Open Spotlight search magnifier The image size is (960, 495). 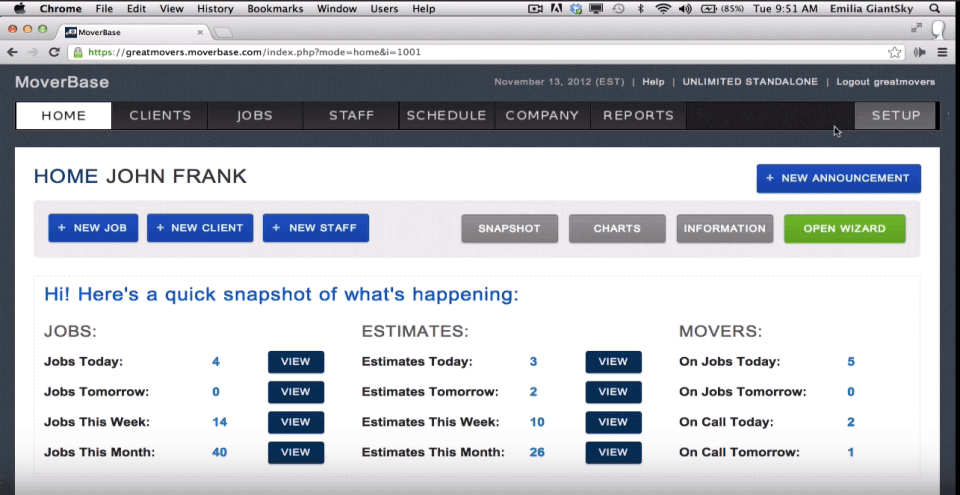click(934, 9)
